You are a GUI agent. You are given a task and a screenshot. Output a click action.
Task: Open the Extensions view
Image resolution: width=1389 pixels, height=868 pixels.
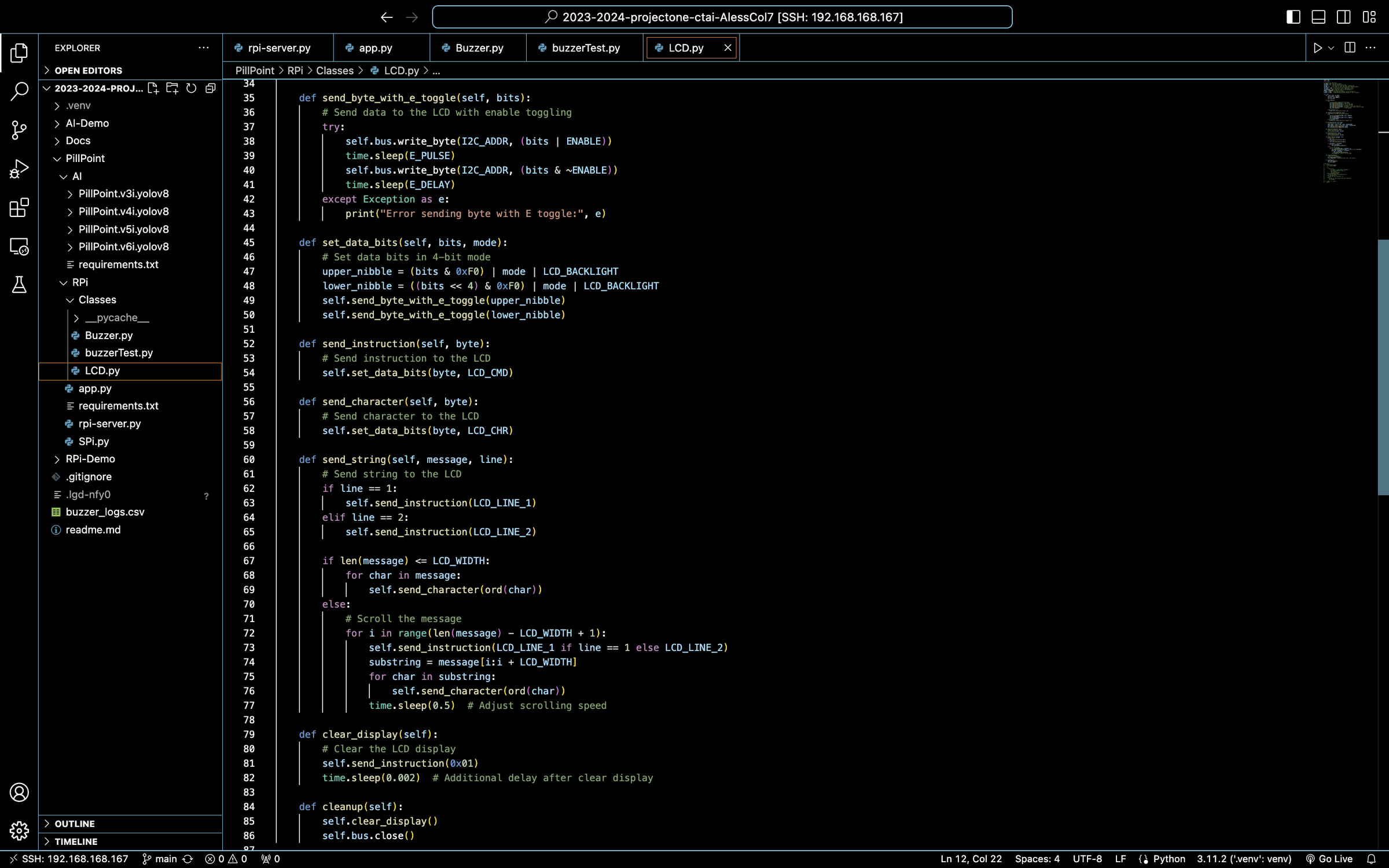[x=19, y=208]
